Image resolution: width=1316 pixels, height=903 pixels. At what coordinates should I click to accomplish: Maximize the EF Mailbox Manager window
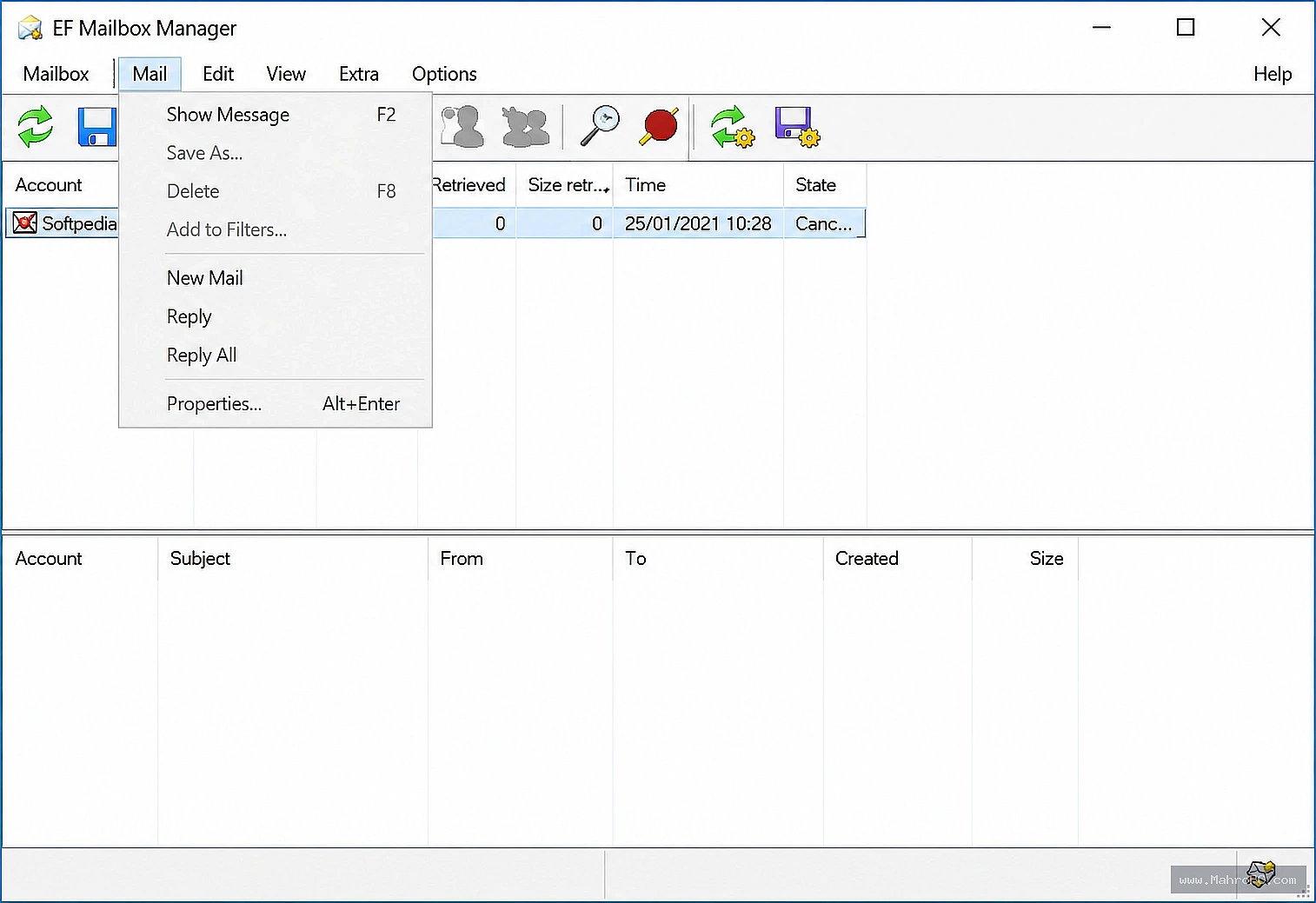click(x=1186, y=28)
